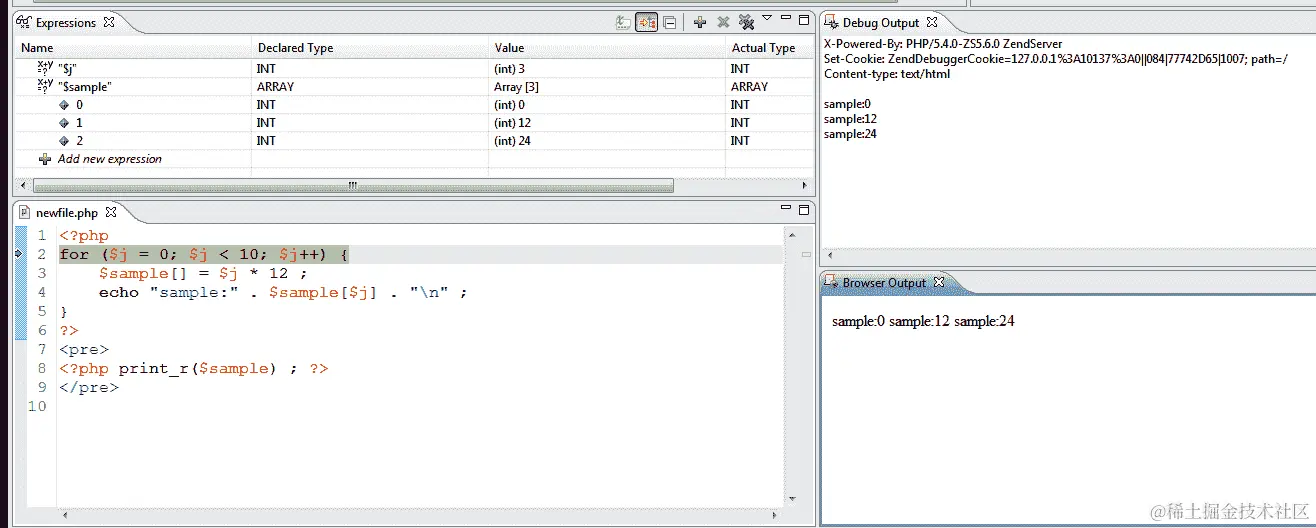The image size is (1316, 528).
Task: Click Expressions scrollbar right arrow
Action: click(x=805, y=186)
